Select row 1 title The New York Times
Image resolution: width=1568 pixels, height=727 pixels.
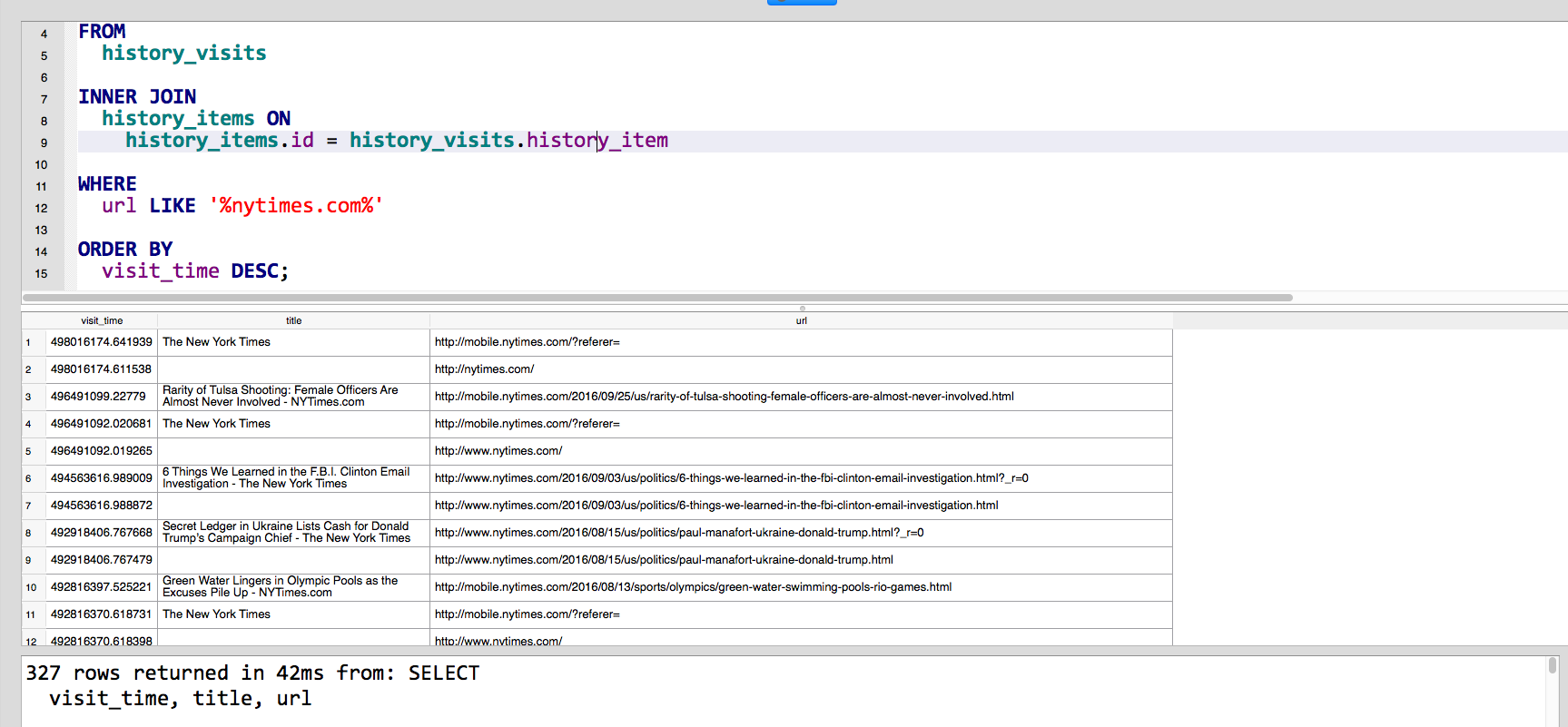pyautogui.click(x=293, y=342)
